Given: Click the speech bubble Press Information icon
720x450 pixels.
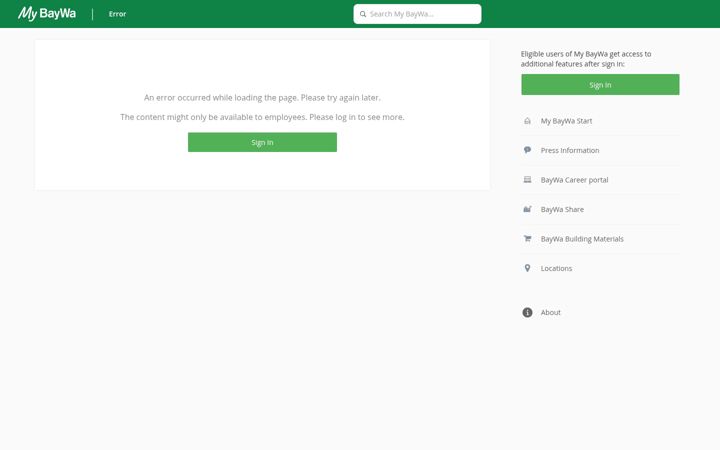Looking at the screenshot, I should click(x=527, y=150).
